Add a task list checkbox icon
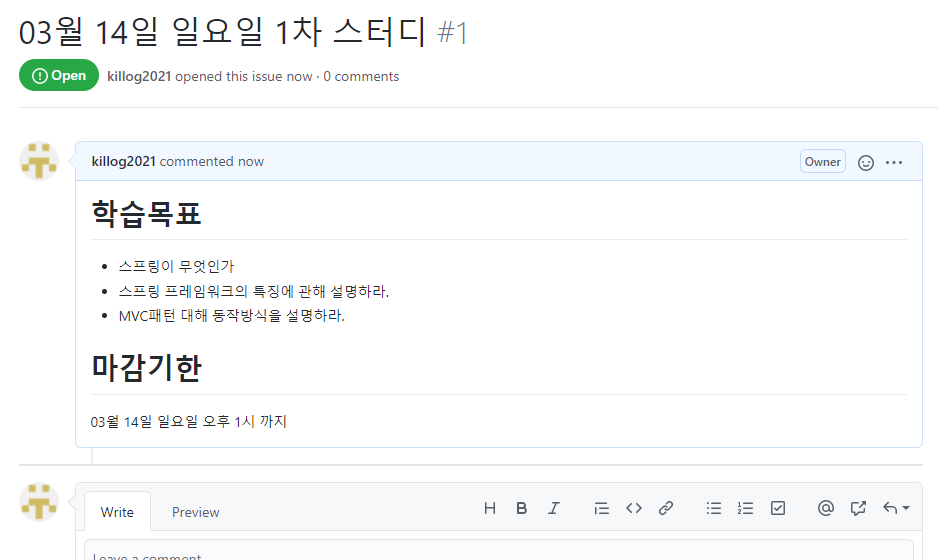The height and width of the screenshot is (560, 938). pyautogui.click(x=778, y=509)
